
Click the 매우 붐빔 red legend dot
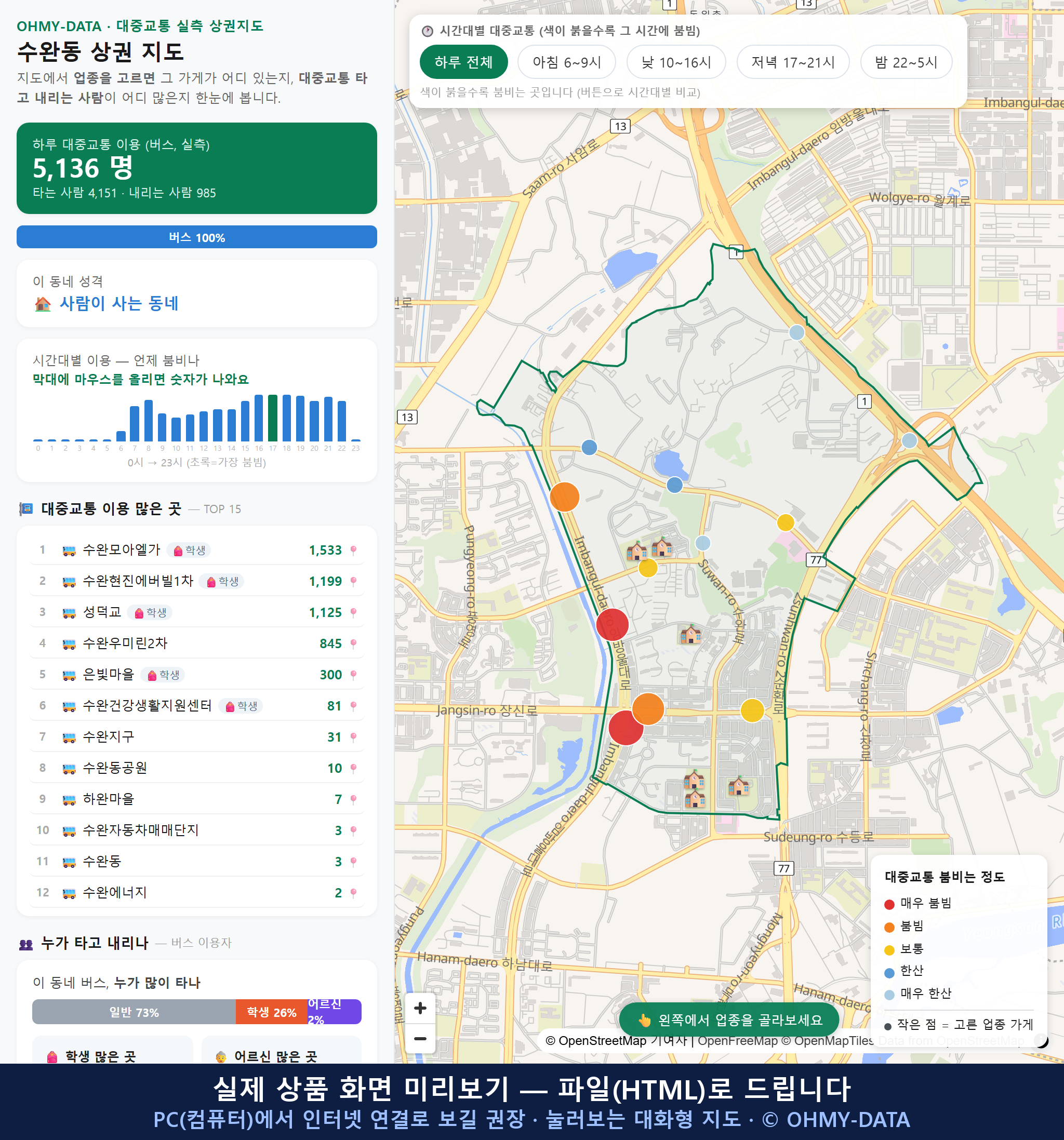click(889, 904)
